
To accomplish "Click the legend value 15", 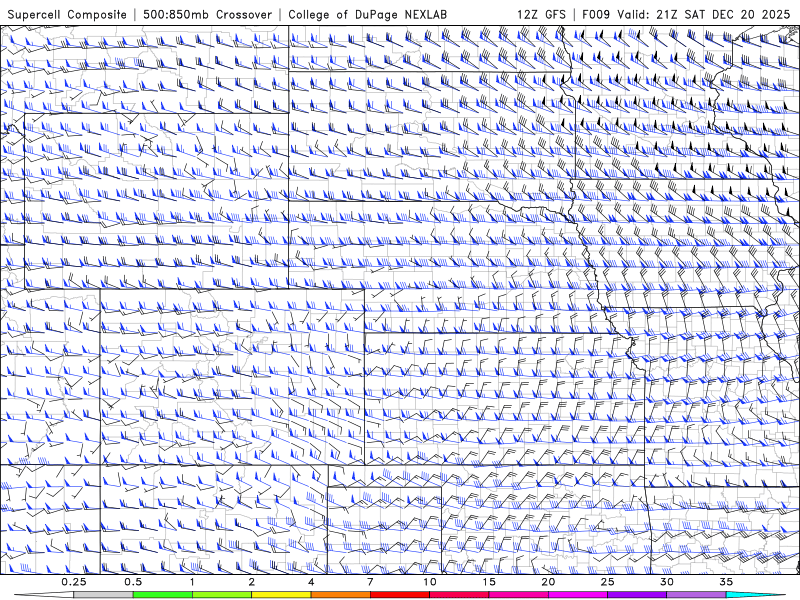I will click(489, 582).
